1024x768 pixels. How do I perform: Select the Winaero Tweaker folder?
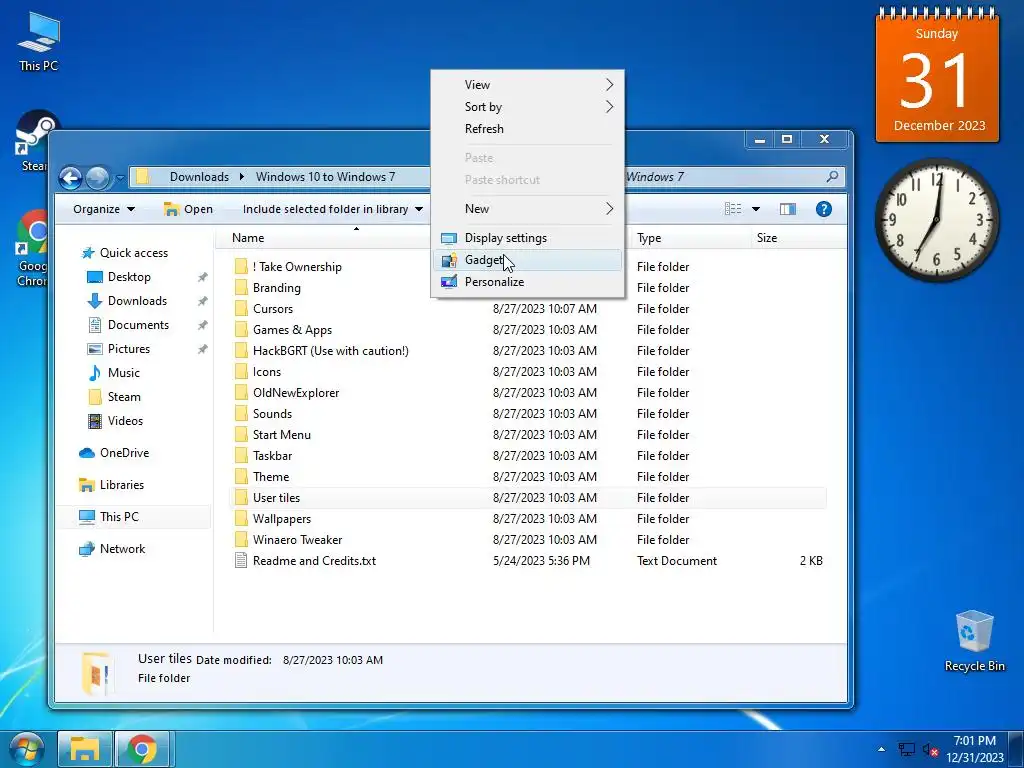coord(297,539)
